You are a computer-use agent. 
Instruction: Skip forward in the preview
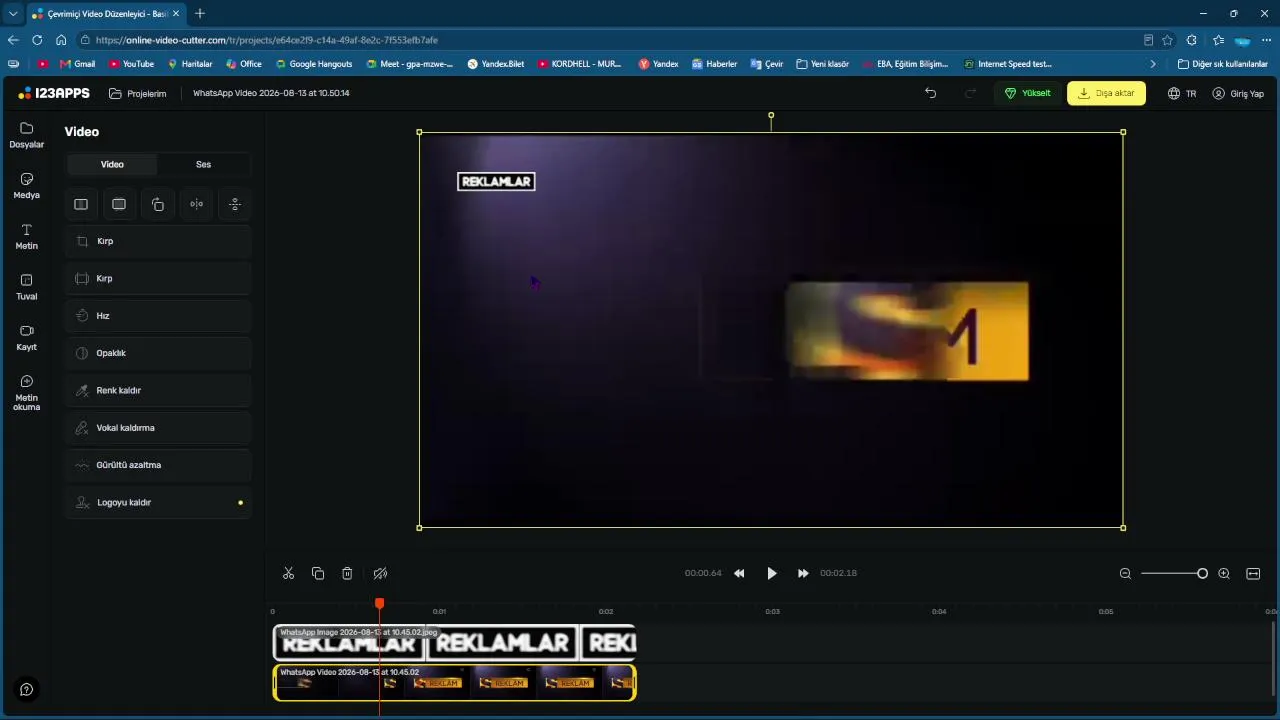pyautogui.click(x=803, y=573)
